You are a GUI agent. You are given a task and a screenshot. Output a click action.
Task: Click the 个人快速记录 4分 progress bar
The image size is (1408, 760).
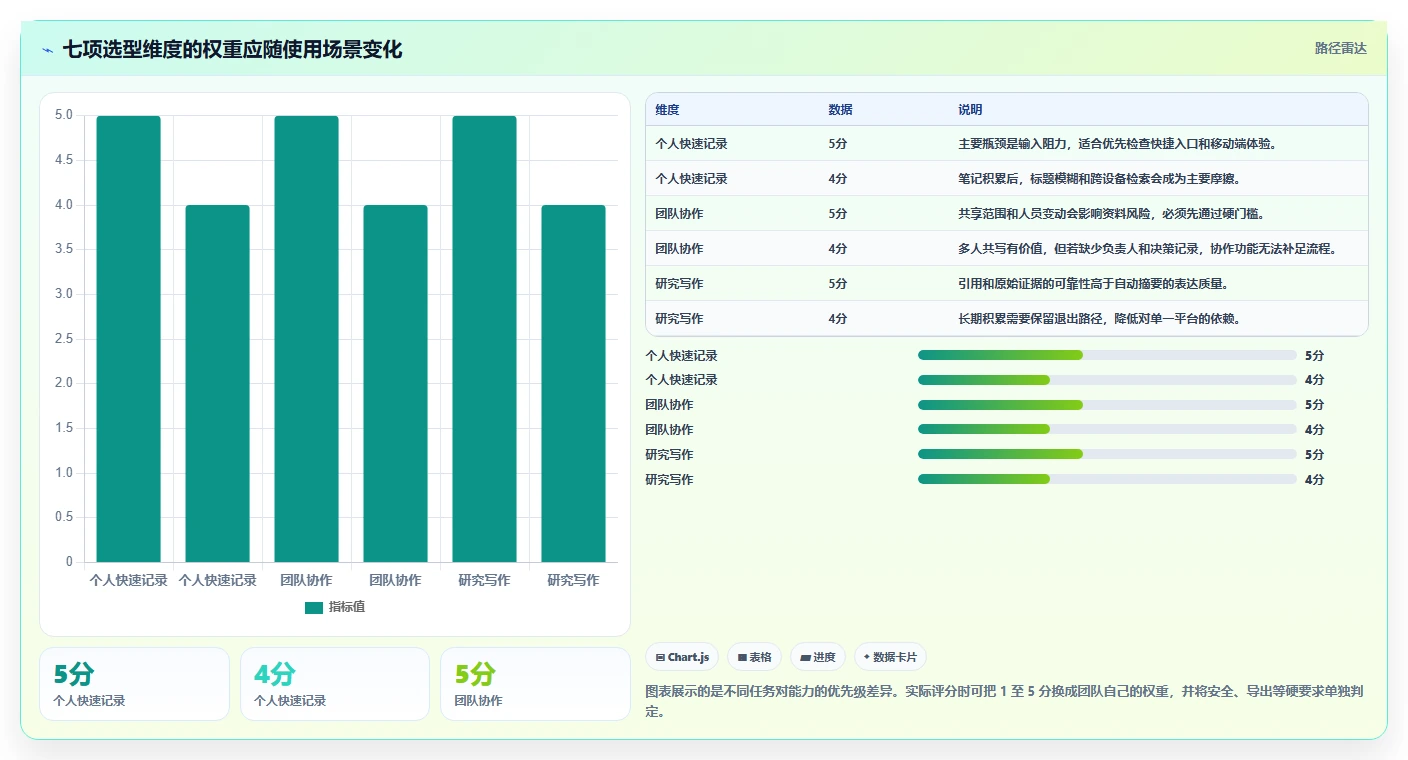pyautogui.click(x=1107, y=380)
